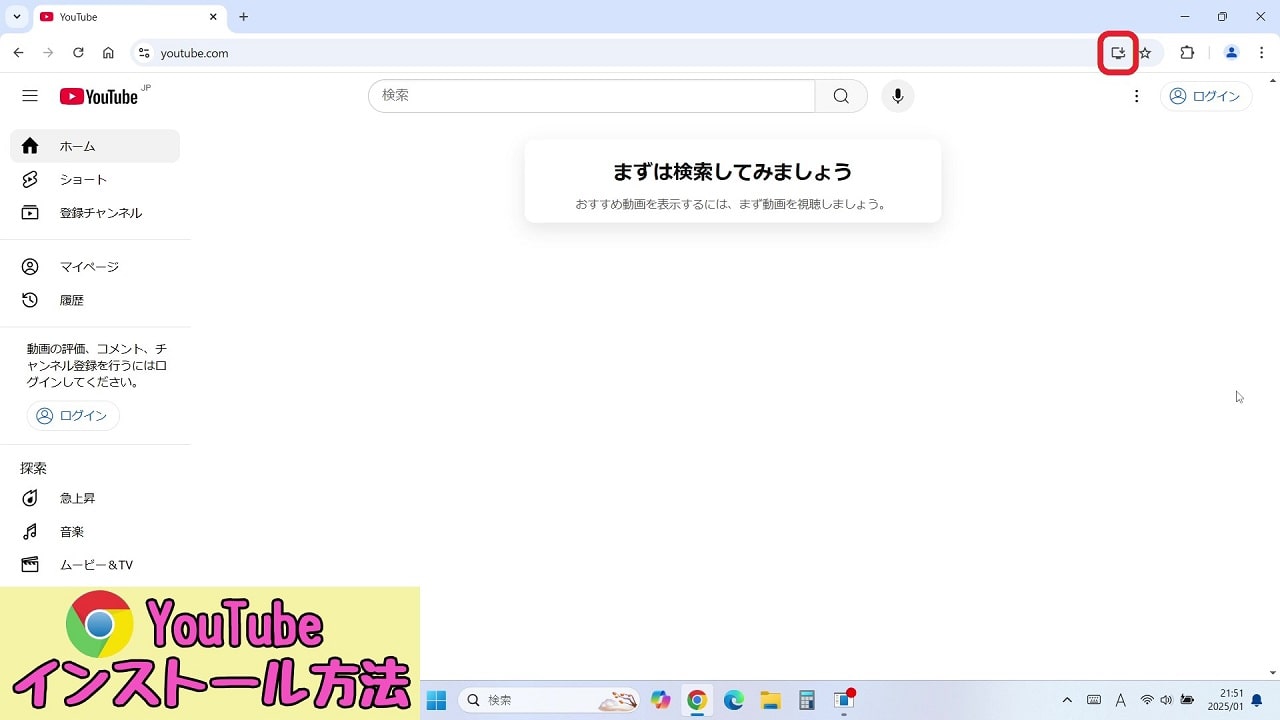Open マイページ in sidebar
Viewport: 1280px width, 720px height.
click(x=95, y=267)
